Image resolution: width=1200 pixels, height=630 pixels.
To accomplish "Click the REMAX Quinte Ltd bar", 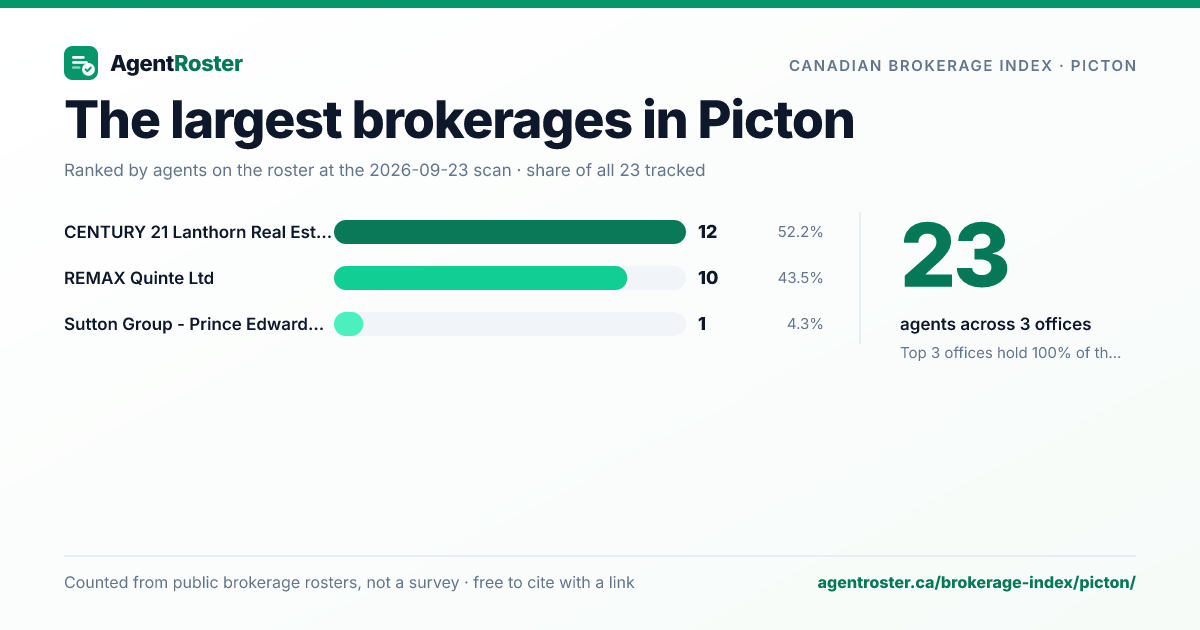I will click(481, 278).
